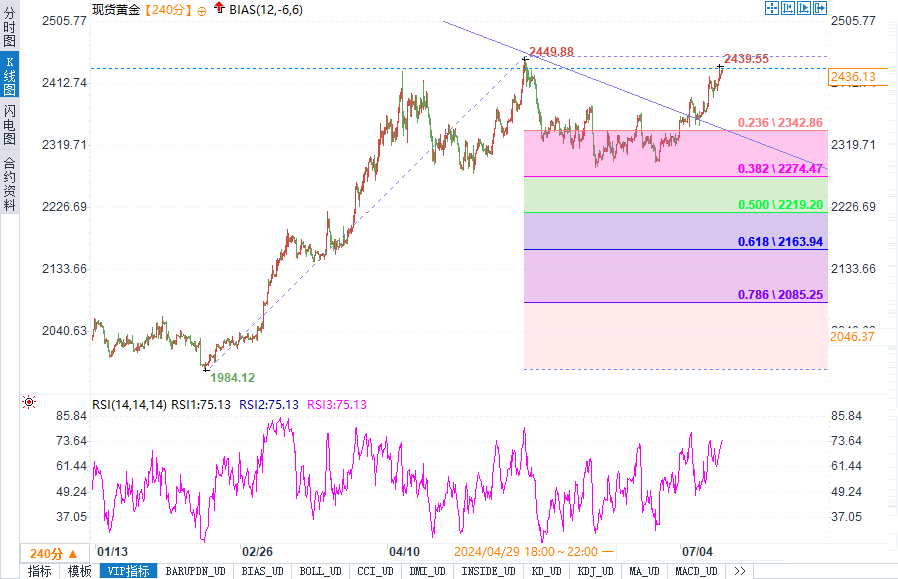Expand more indicator tabs with >> arrow
The height and width of the screenshot is (579, 898).
coord(739,571)
